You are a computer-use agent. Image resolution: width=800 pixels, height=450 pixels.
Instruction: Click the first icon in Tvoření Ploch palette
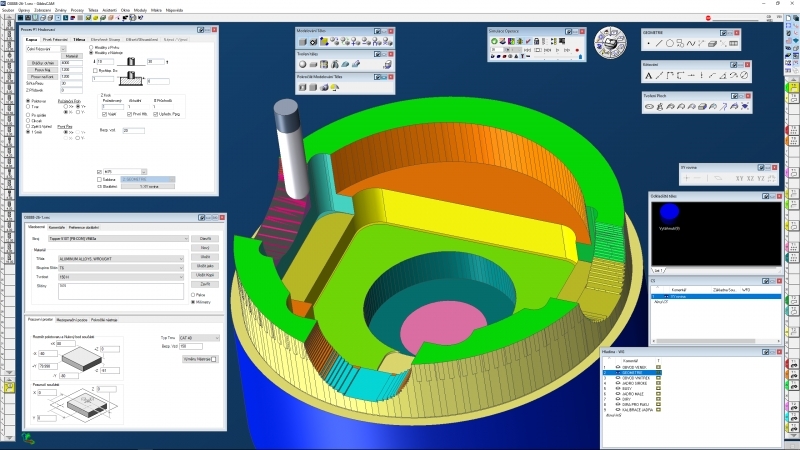click(649, 107)
